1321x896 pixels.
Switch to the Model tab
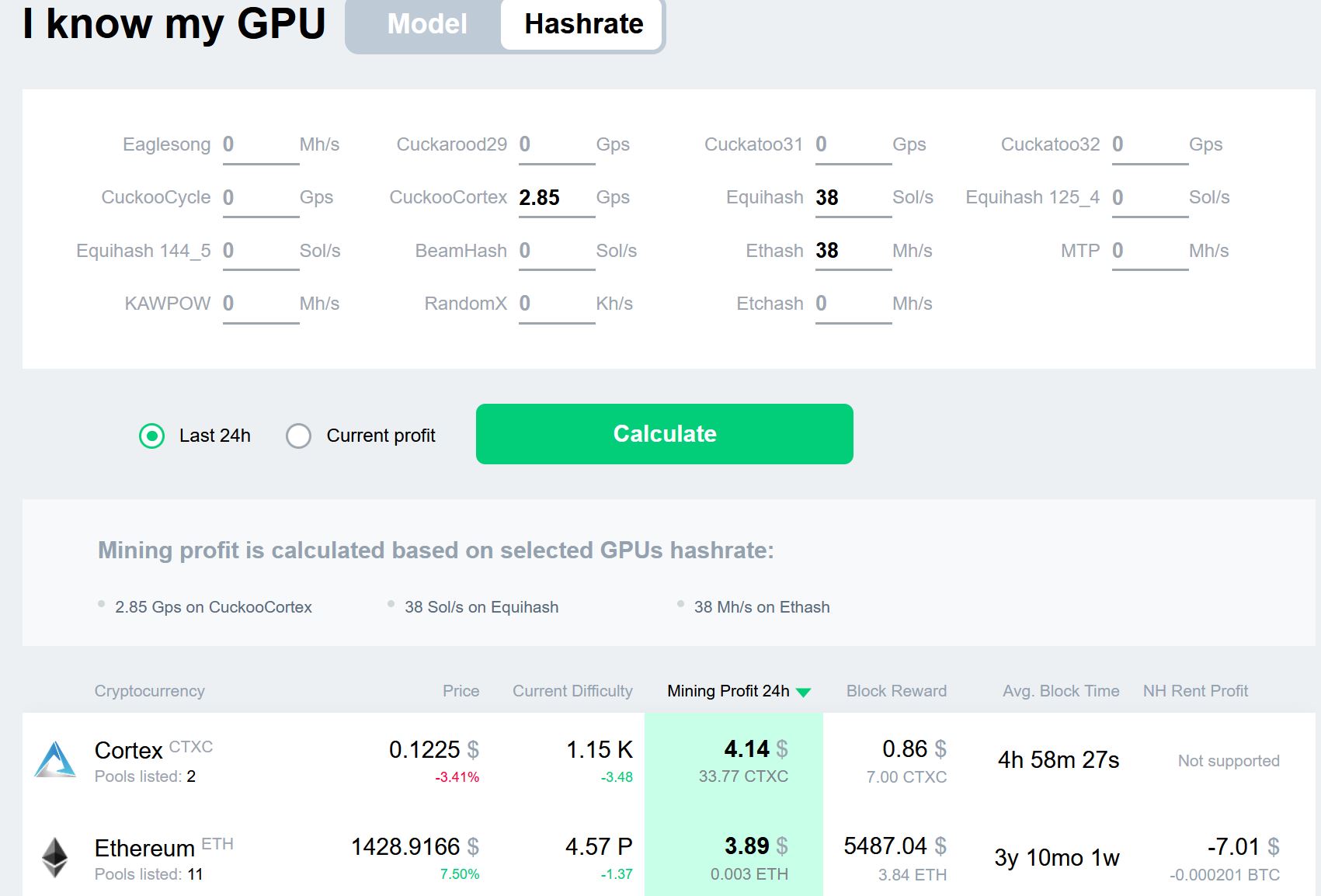pyautogui.click(x=426, y=24)
